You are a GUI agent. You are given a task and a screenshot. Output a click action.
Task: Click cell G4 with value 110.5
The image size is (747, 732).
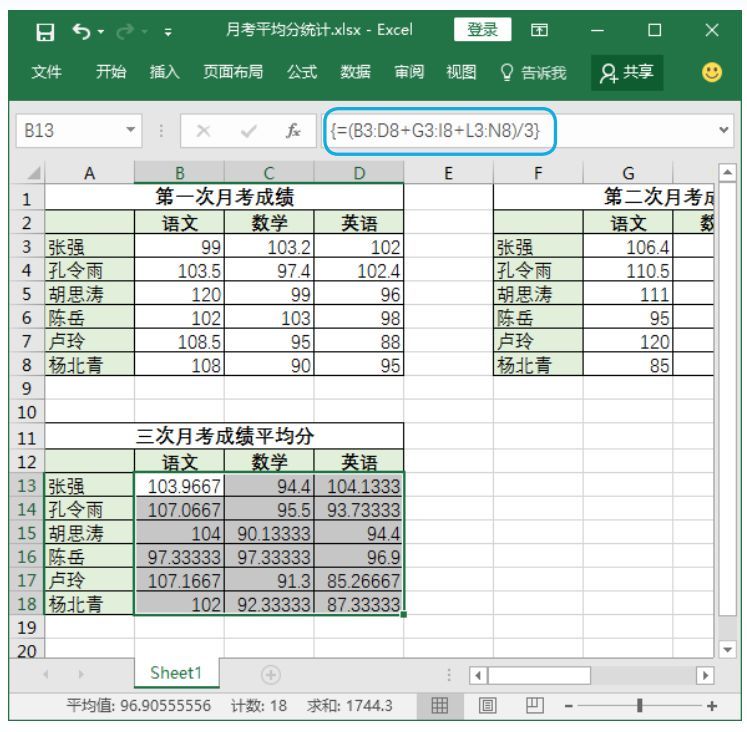(628, 271)
